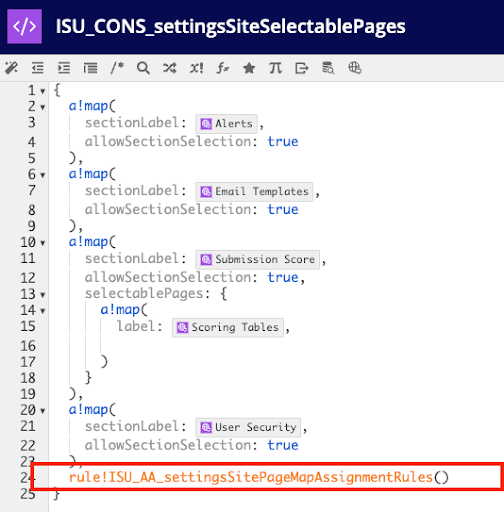The height and width of the screenshot is (512, 504).
Task: Collapse the a!map fold at line 20
Action: coord(43,411)
